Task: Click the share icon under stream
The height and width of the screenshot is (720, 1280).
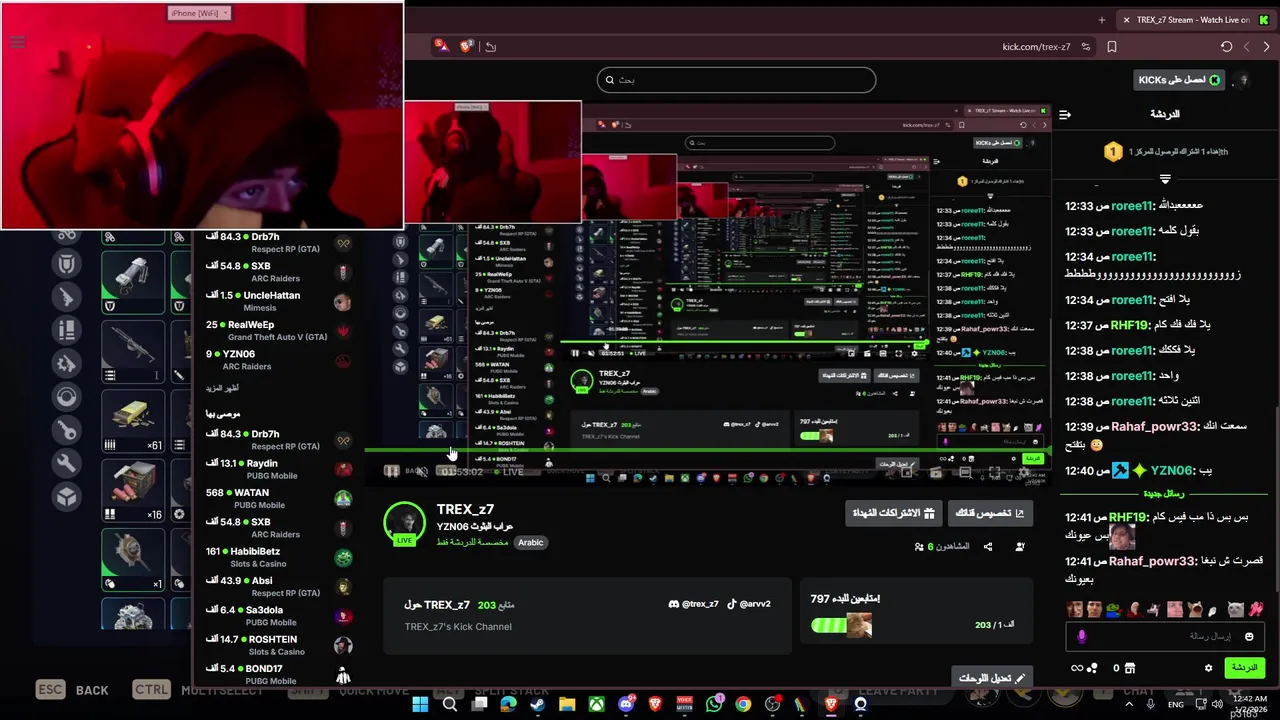Action: click(988, 546)
